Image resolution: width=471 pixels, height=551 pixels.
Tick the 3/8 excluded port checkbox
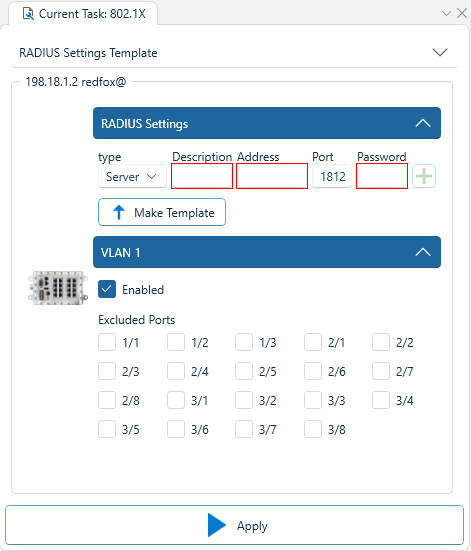click(313, 429)
